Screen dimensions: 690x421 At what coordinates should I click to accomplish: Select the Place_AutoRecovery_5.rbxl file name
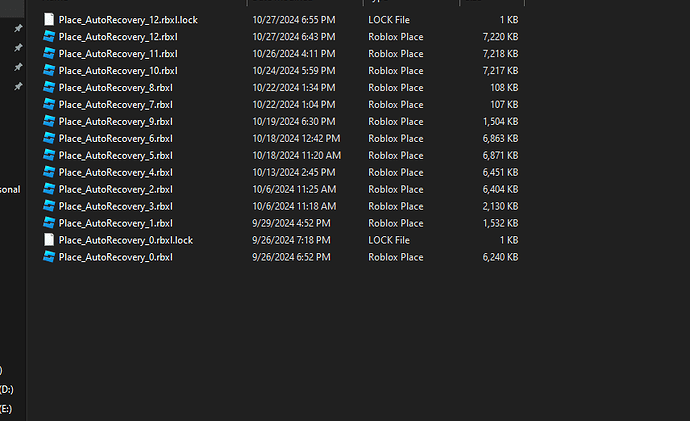pyautogui.click(x=115, y=155)
